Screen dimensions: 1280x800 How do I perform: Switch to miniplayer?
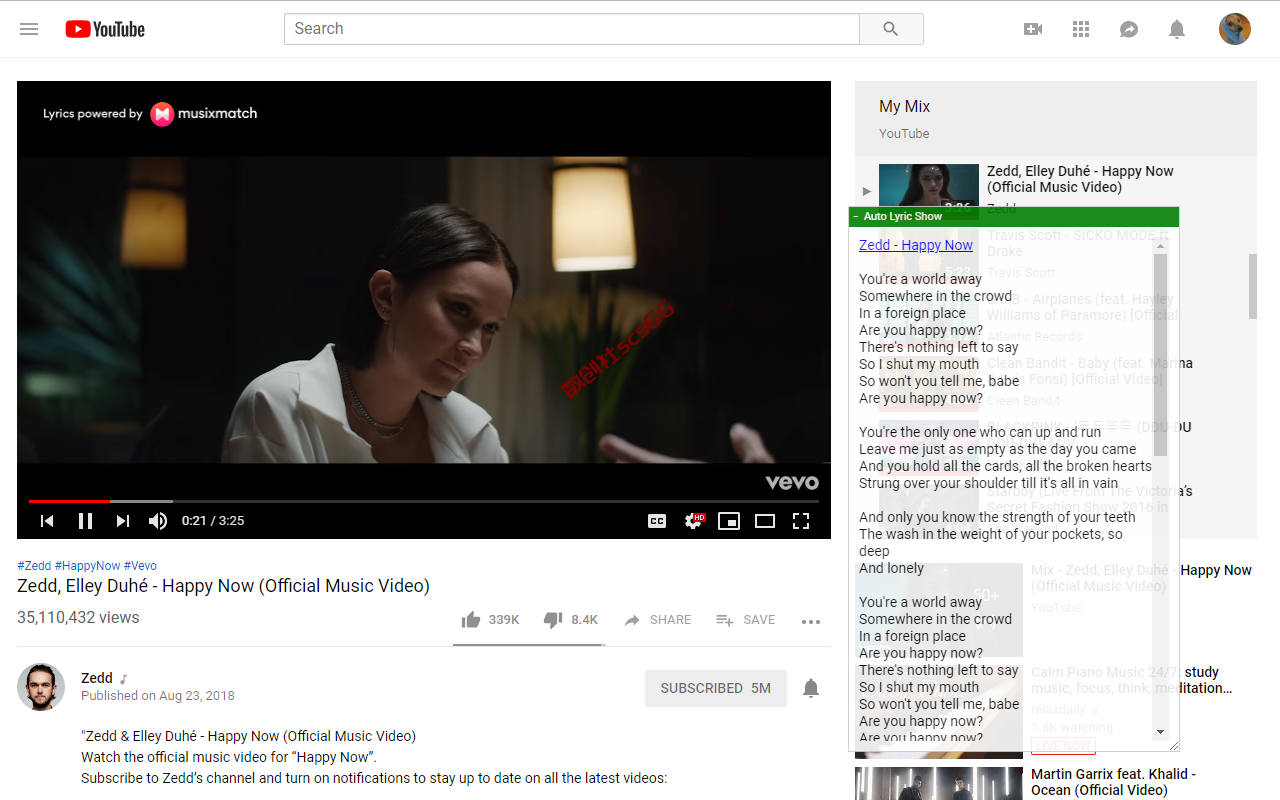[x=729, y=521]
